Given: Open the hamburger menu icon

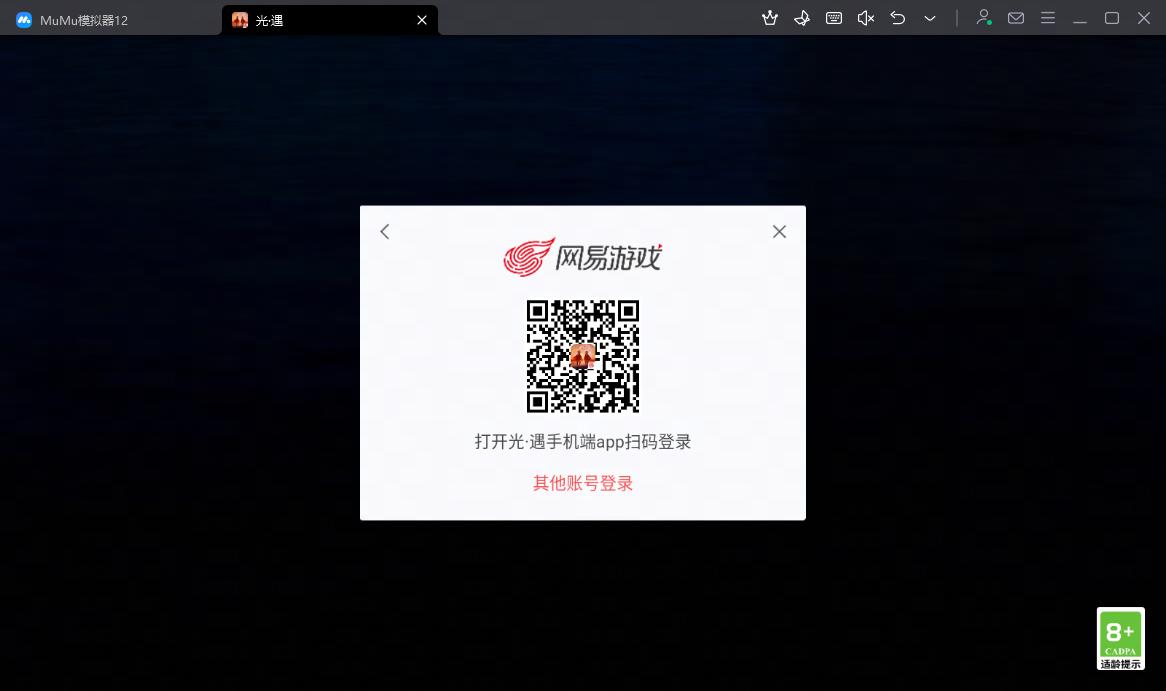Looking at the screenshot, I should point(1048,18).
